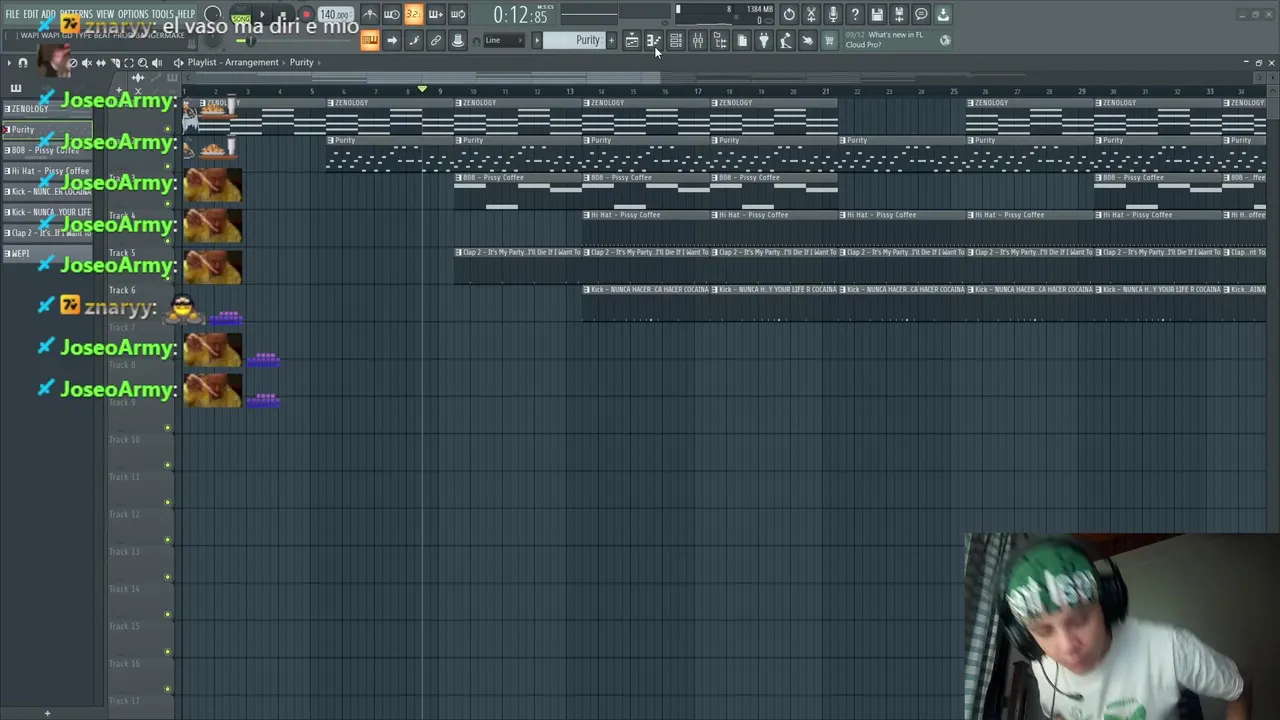The image size is (1280, 720).
Task: Open the VIEW menu
Action: coord(105,14)
